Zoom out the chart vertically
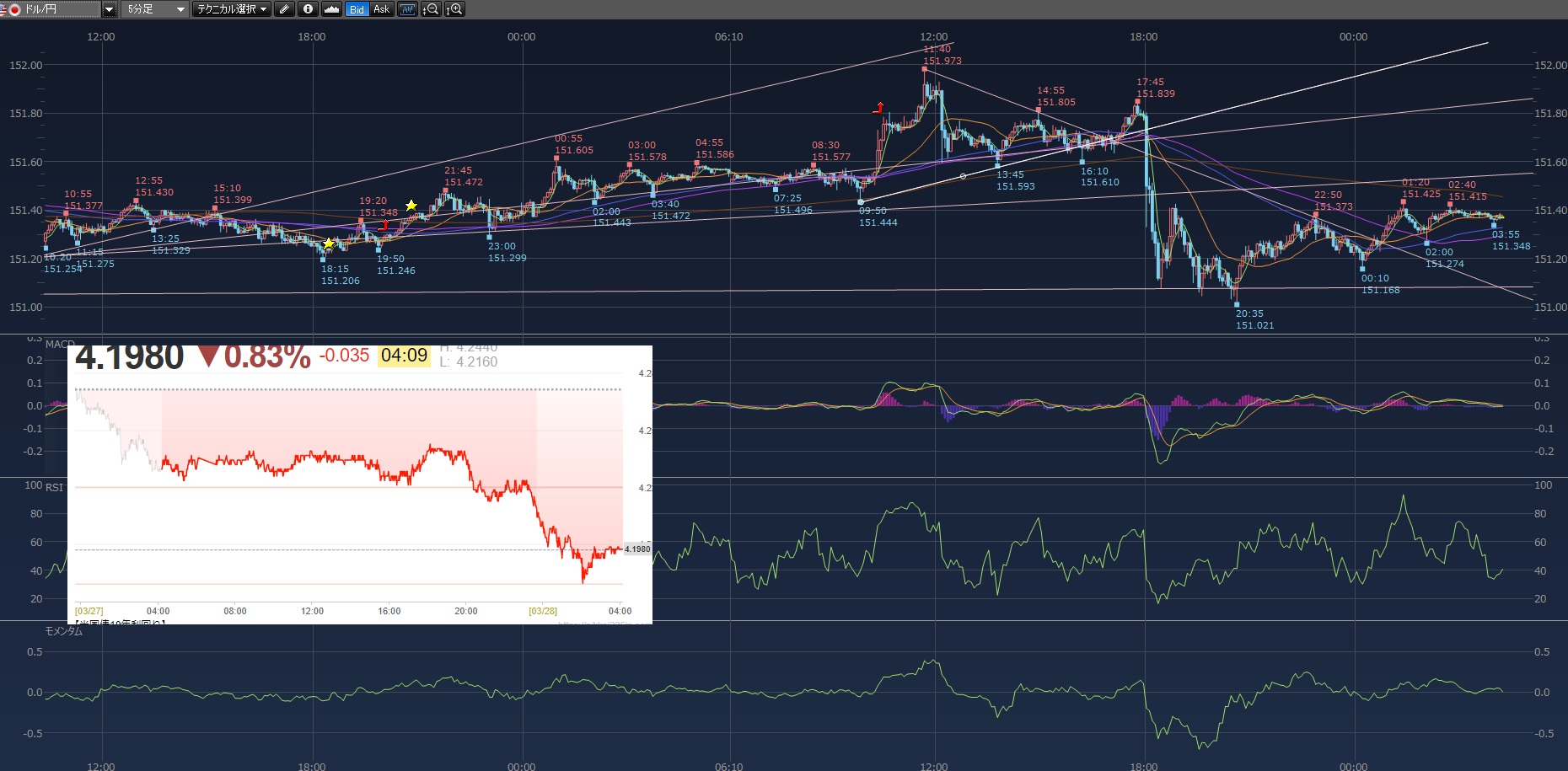 point(431,9)
